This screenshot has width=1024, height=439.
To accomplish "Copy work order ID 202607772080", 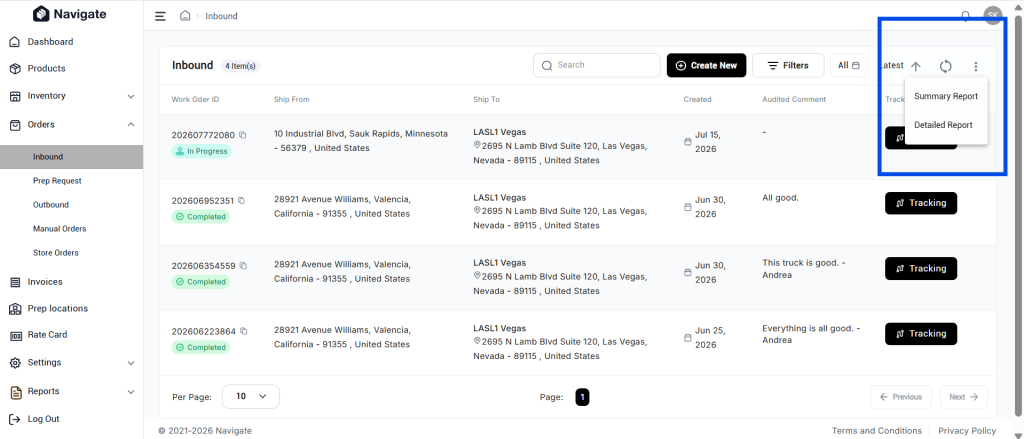I will tap(242, 135).
